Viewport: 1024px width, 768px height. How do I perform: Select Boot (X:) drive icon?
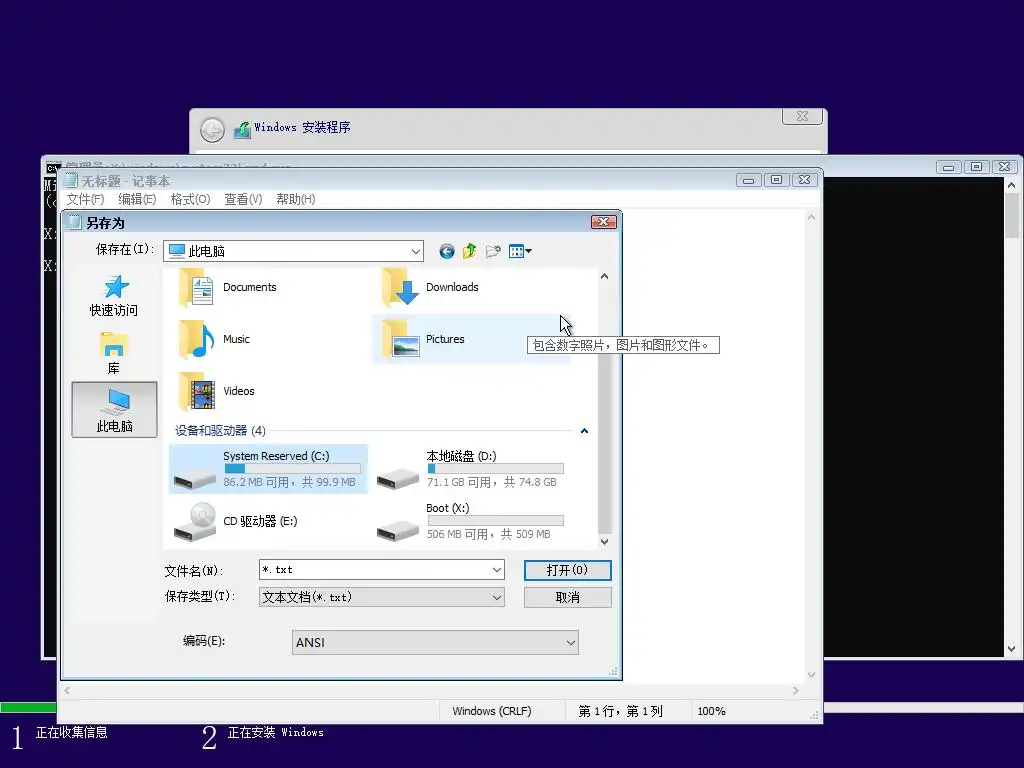click(398, 530)
